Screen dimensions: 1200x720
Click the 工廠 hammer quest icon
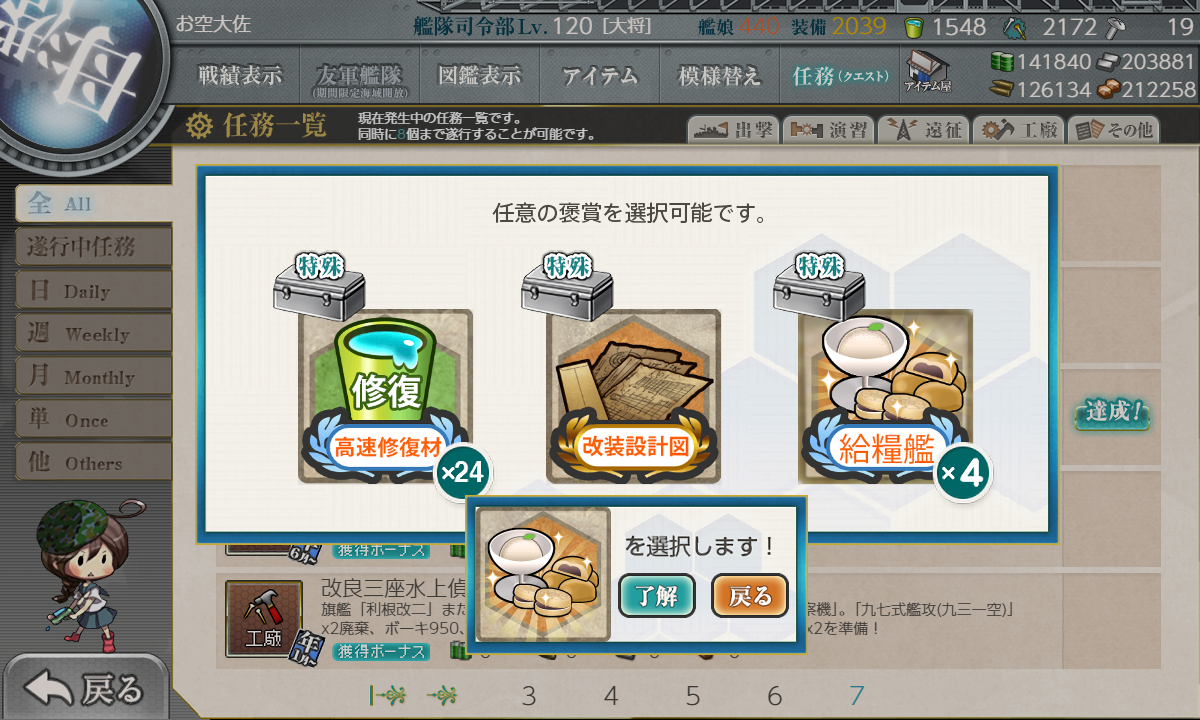[263, 619]
